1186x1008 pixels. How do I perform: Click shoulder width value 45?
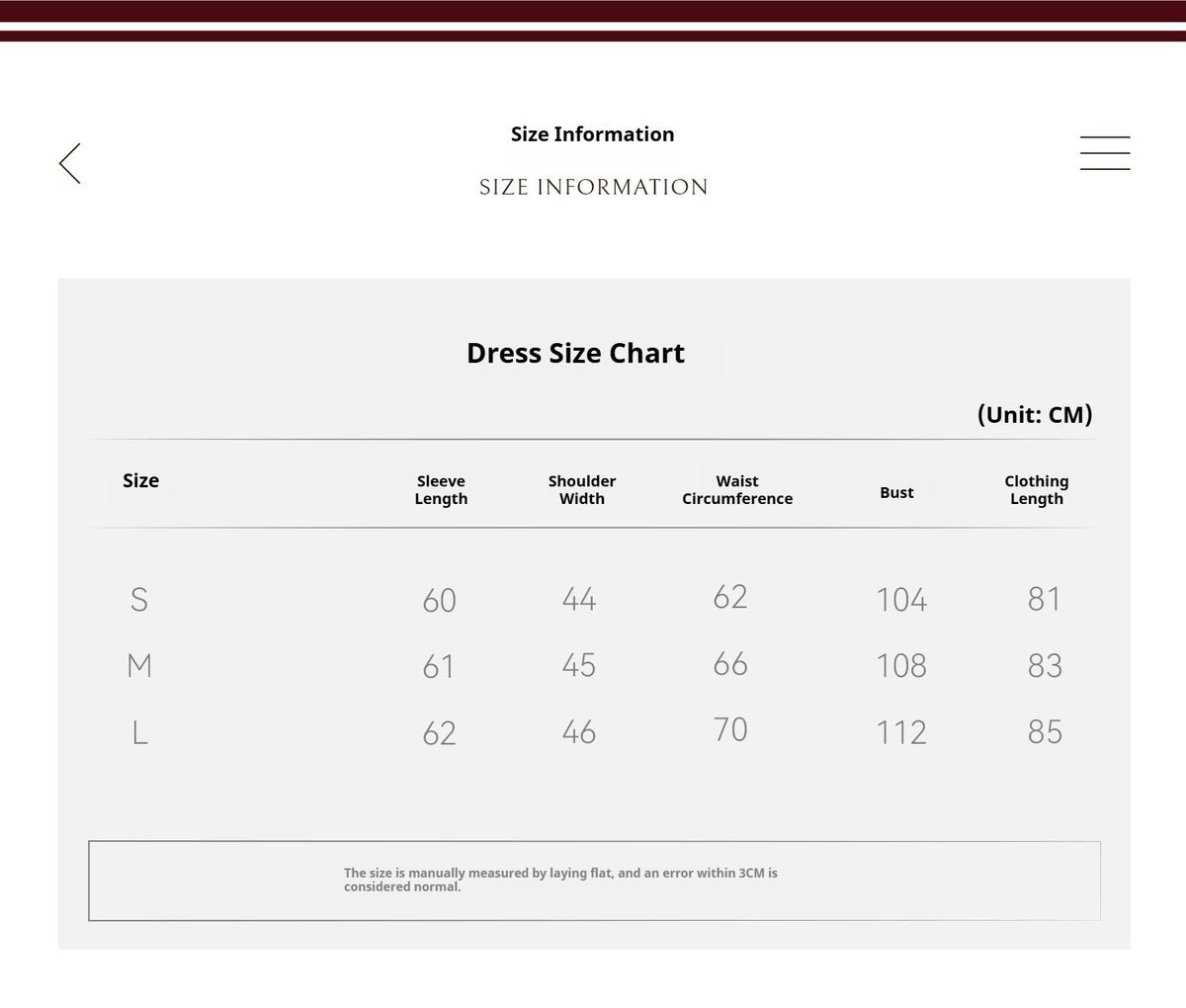click(579, 665)
